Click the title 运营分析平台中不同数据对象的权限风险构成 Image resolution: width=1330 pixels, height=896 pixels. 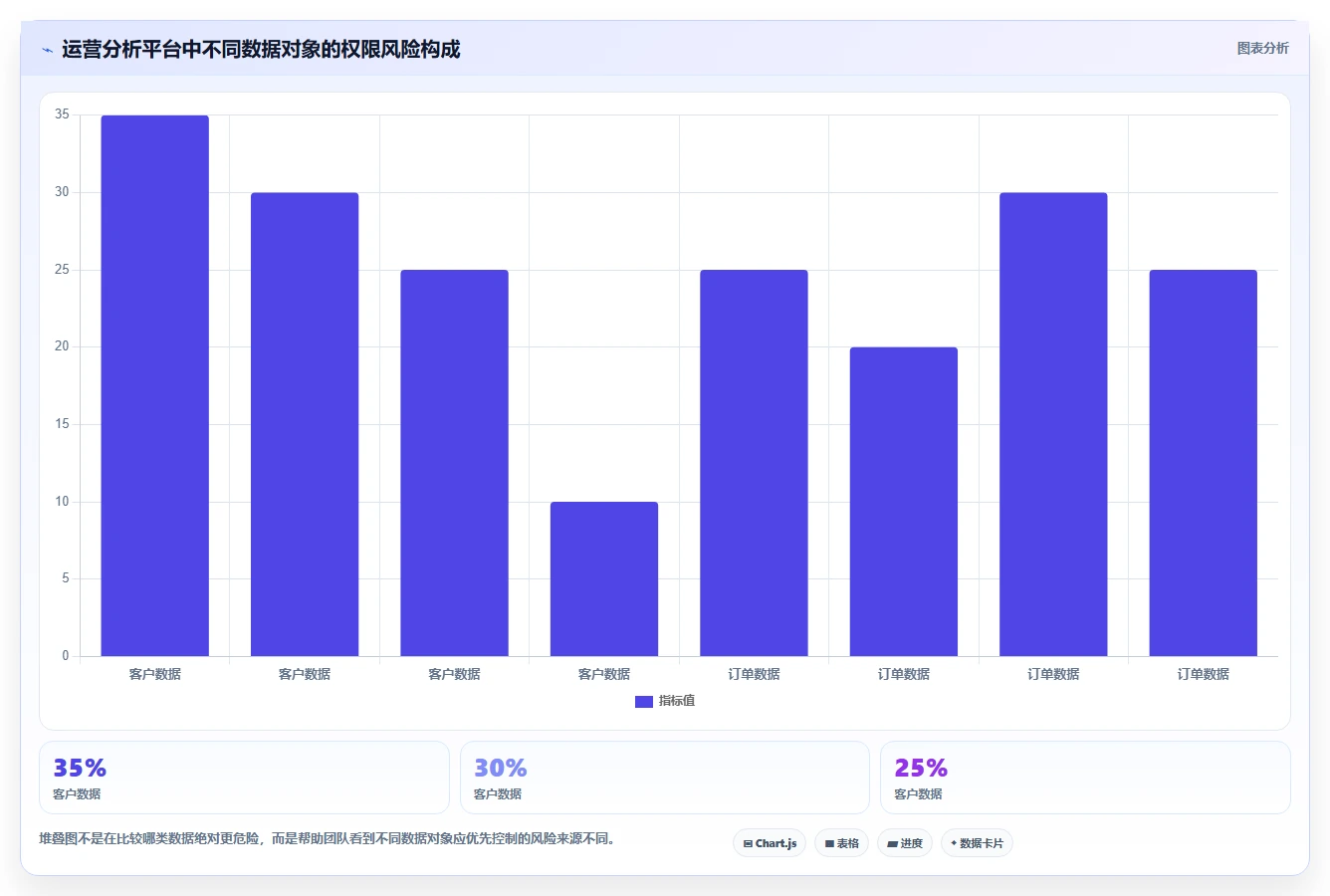point(261,49)
